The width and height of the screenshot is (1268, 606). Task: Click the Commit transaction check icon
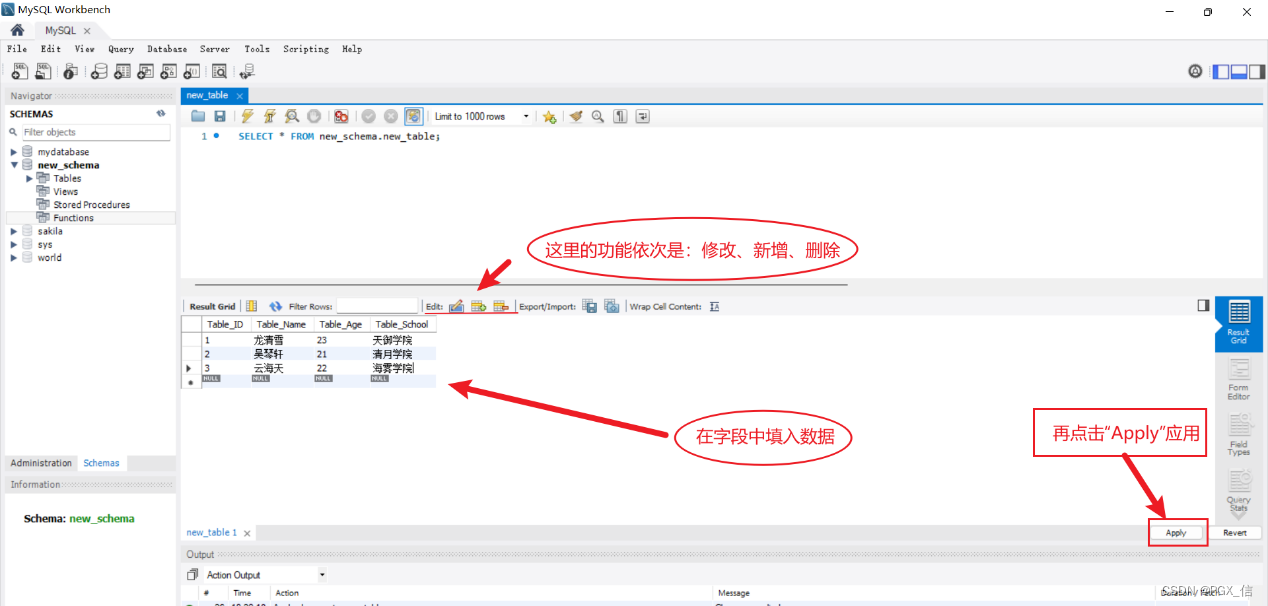(x=368, y=116)
